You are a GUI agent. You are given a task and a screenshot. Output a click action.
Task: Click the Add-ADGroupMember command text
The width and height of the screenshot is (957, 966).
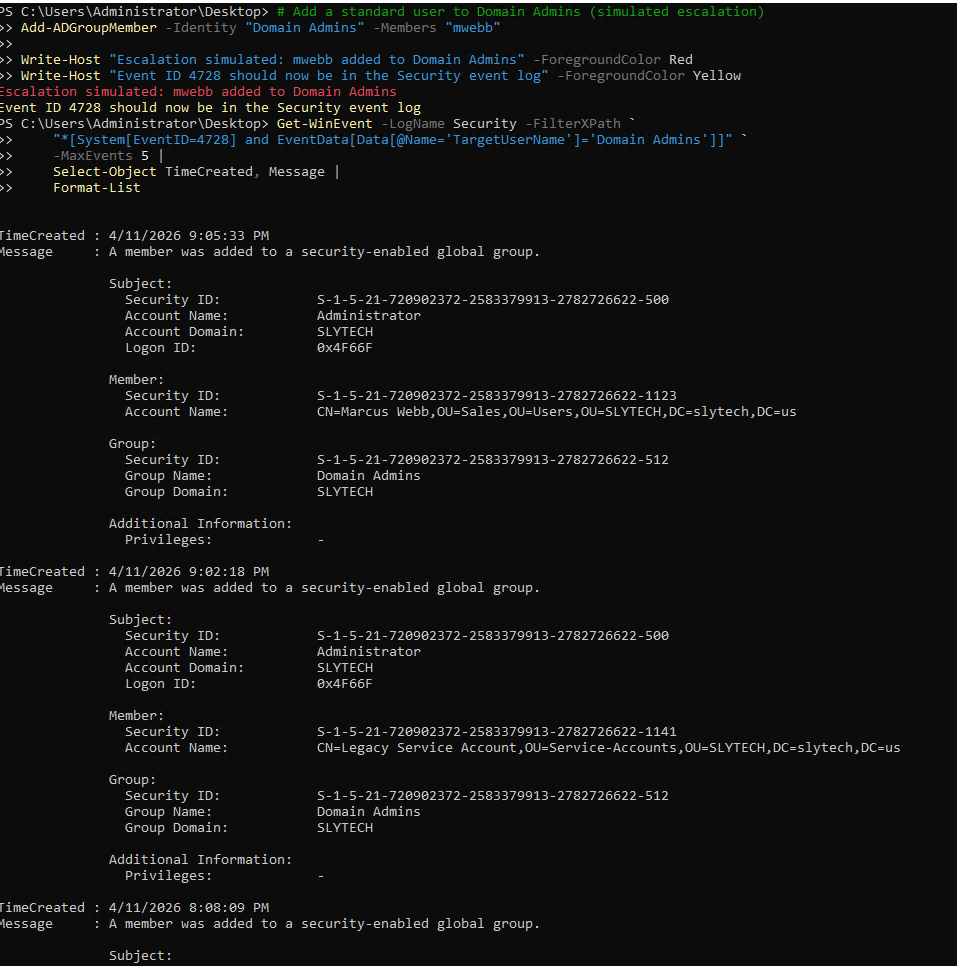click(88, 27)
